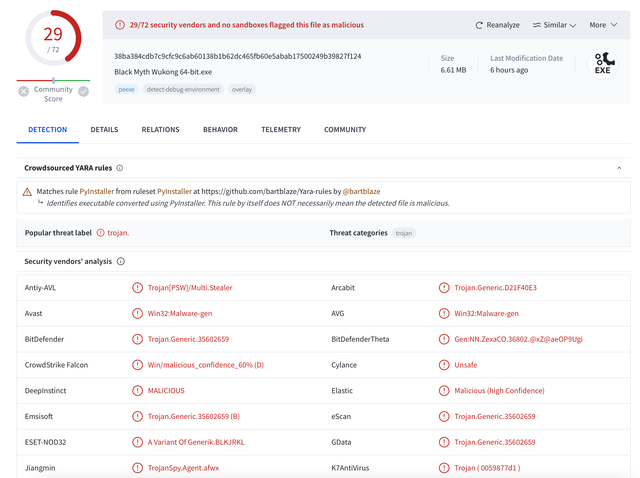The height and width of the screenshot is (478, 640).
Task: Open the PyInstaller rule link
Action: pos(97,191)
